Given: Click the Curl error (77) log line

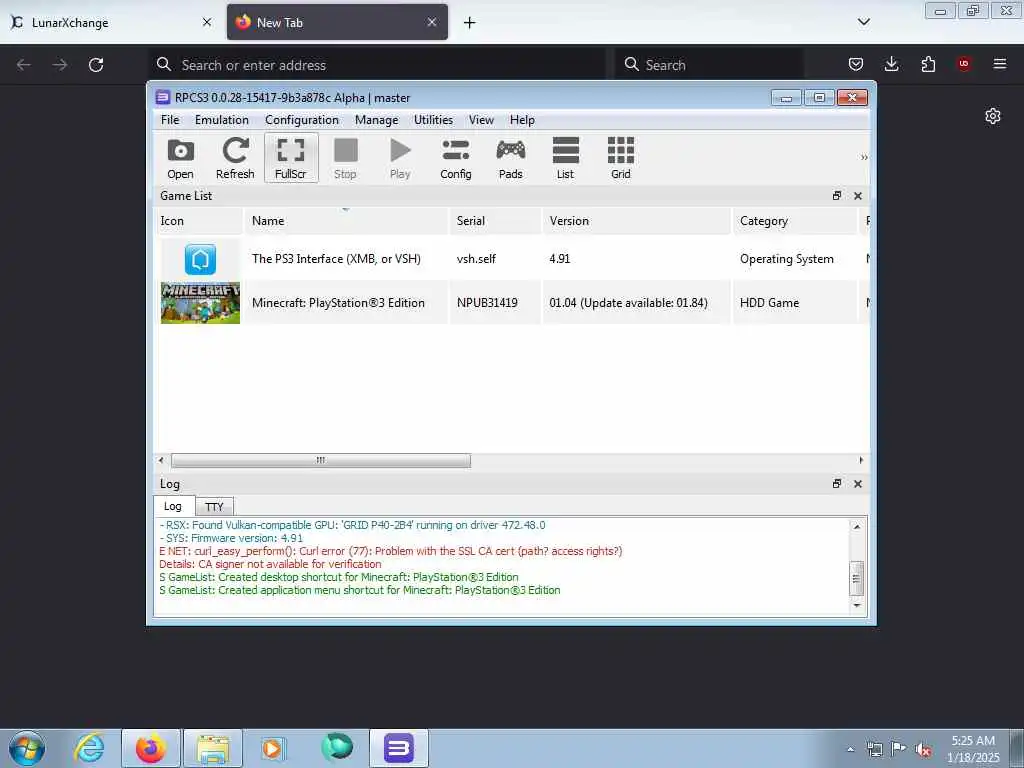Looking at the screenshot, I should click(391, 551).
